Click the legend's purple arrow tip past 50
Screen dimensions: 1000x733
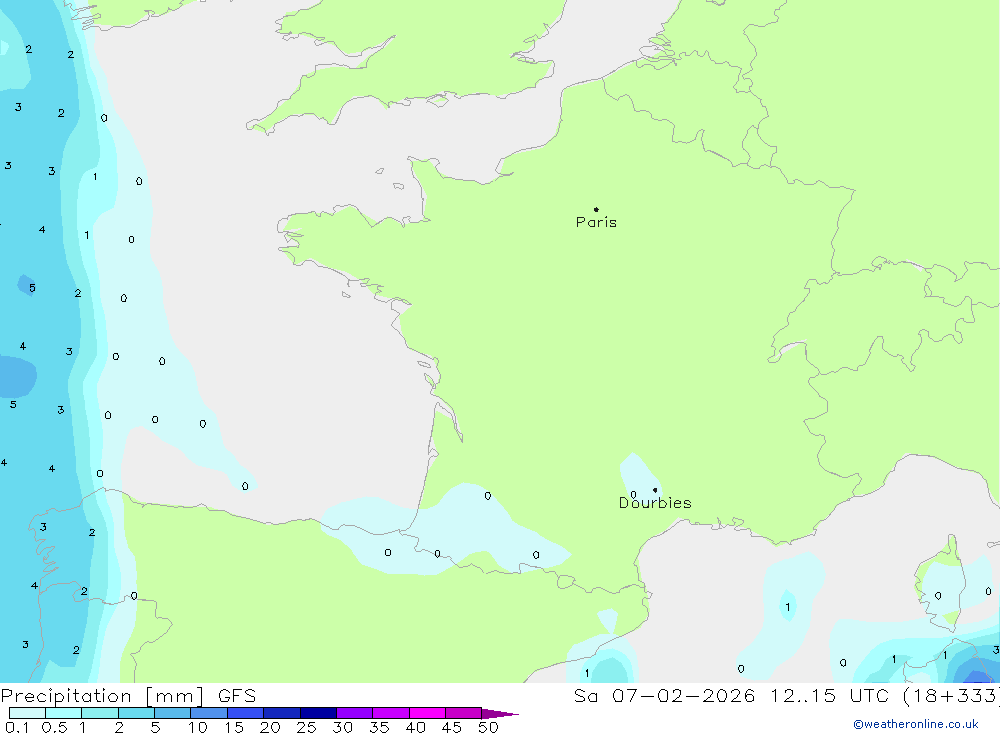click(x=500, y=713)
